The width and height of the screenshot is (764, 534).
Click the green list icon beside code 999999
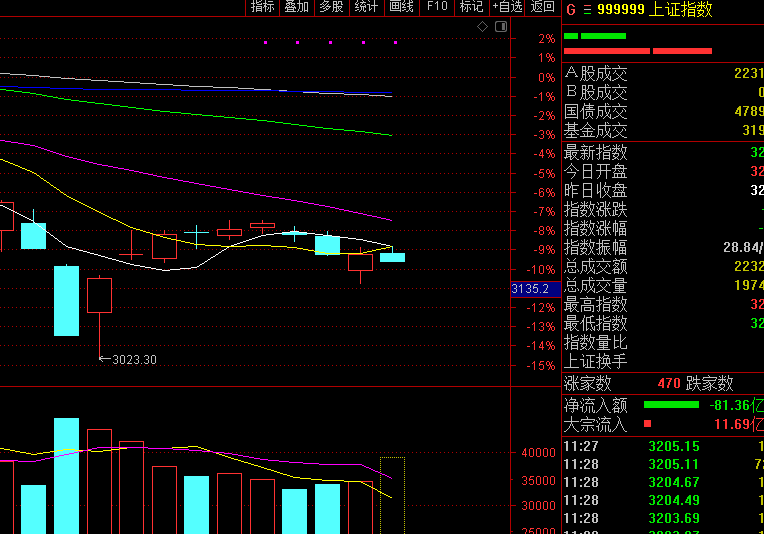586,9
